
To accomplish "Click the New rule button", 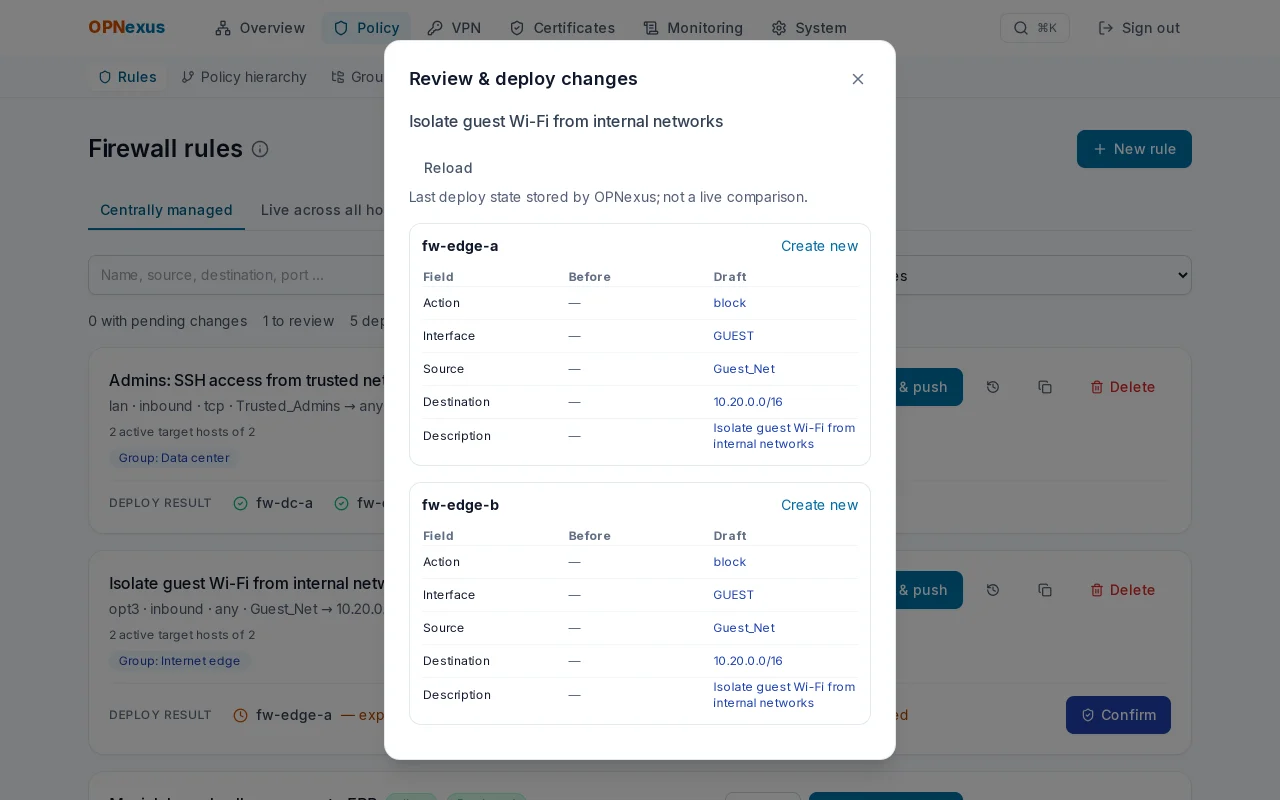I will tap(1134, 149).
